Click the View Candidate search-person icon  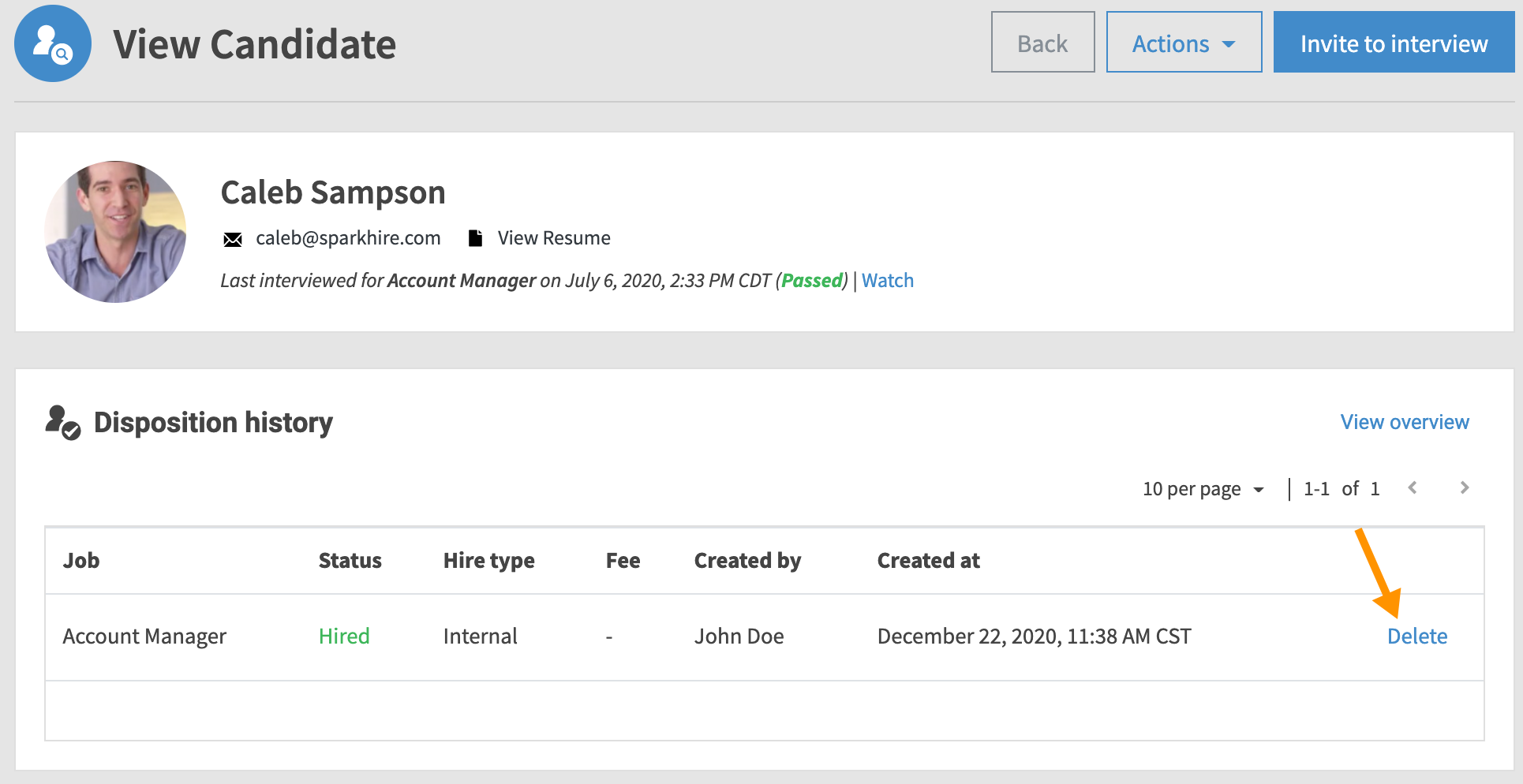pos(53,43)
